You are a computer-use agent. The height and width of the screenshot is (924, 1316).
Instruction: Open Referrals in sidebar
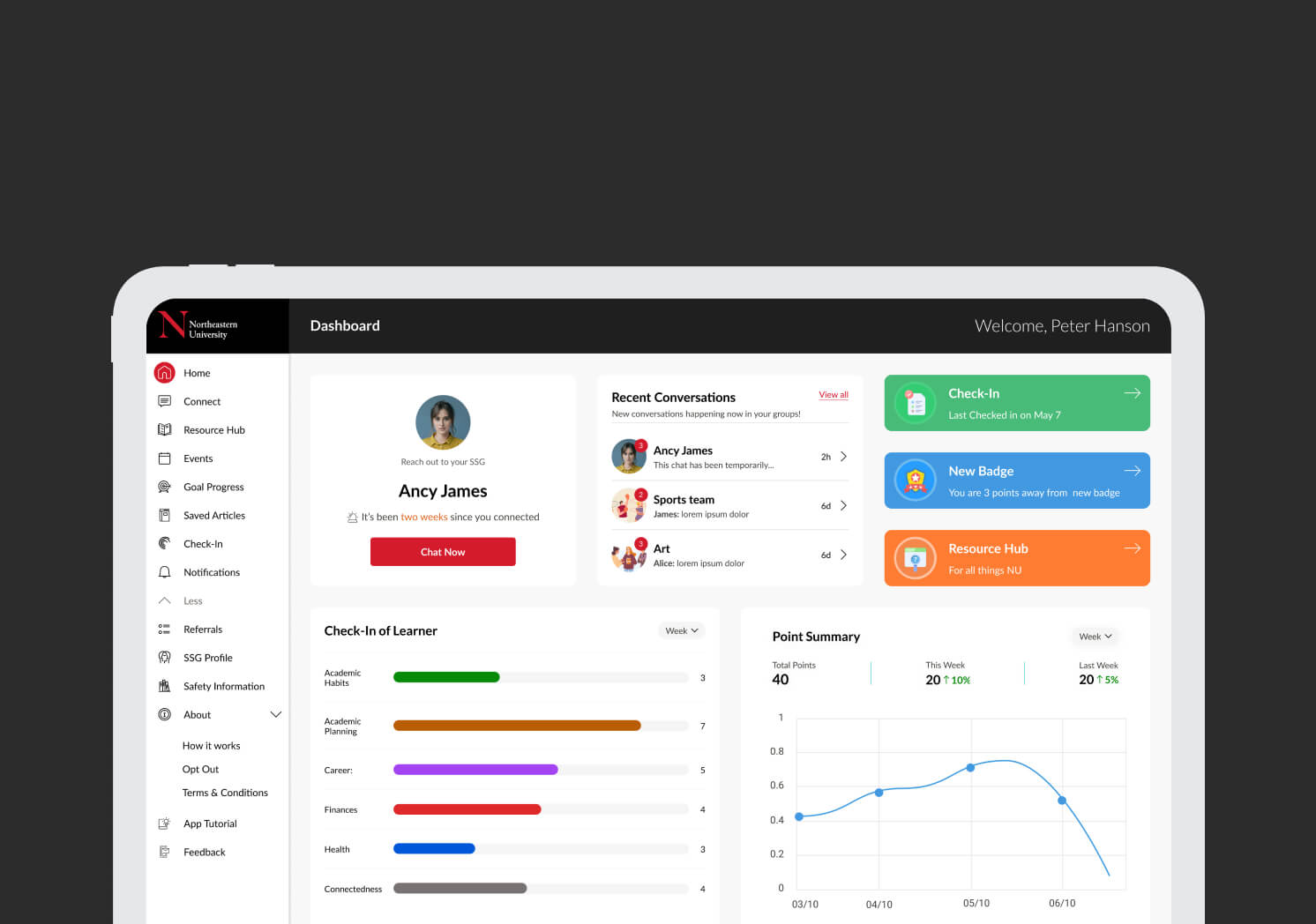pyautogui.click(x=203, y=629)
